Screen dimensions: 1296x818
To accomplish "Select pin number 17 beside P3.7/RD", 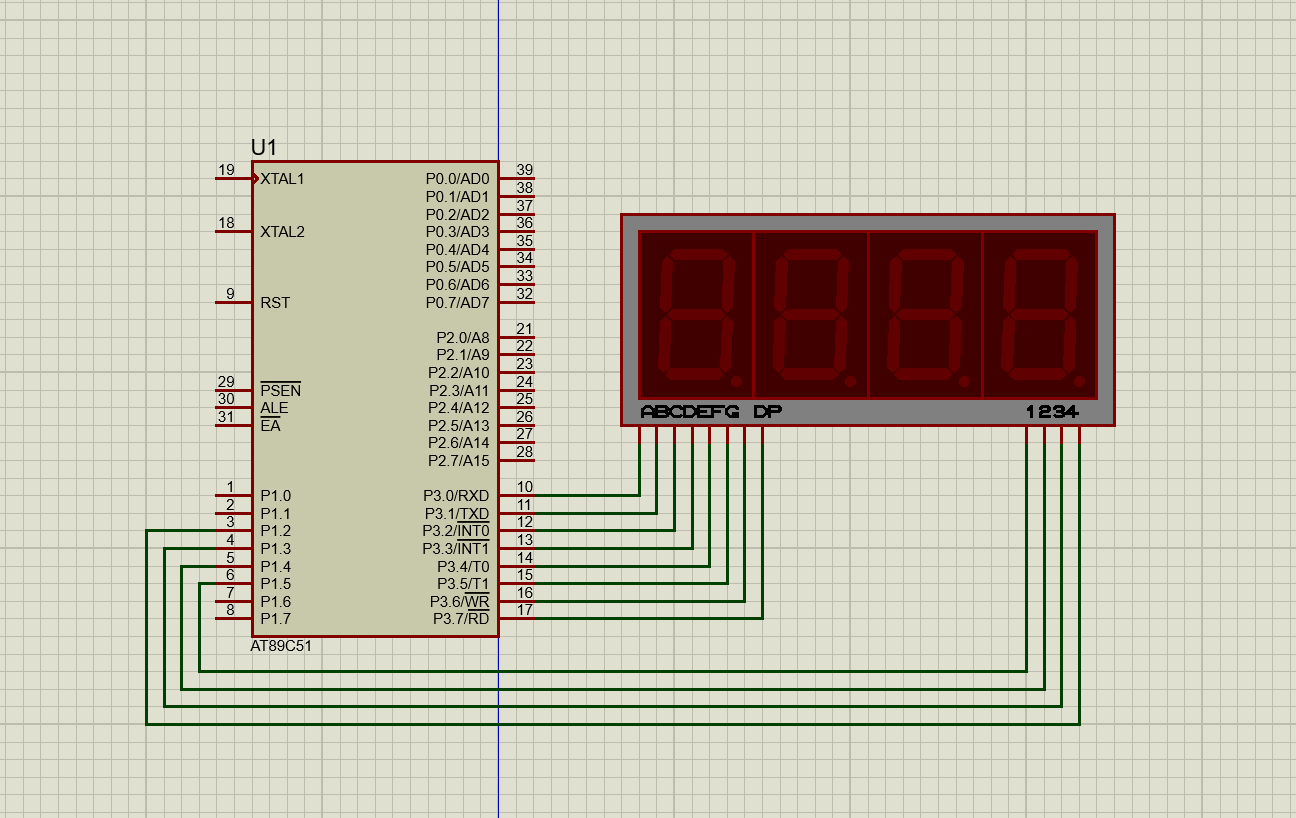I will click(x=524, y=610).
